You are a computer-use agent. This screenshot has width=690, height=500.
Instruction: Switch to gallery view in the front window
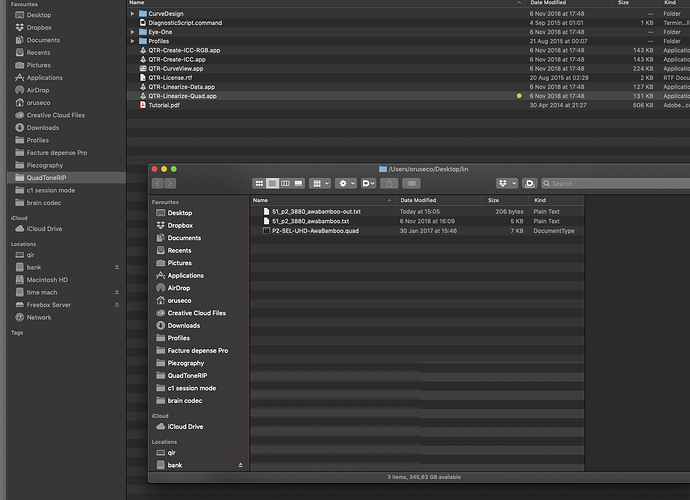click(297, 184)
